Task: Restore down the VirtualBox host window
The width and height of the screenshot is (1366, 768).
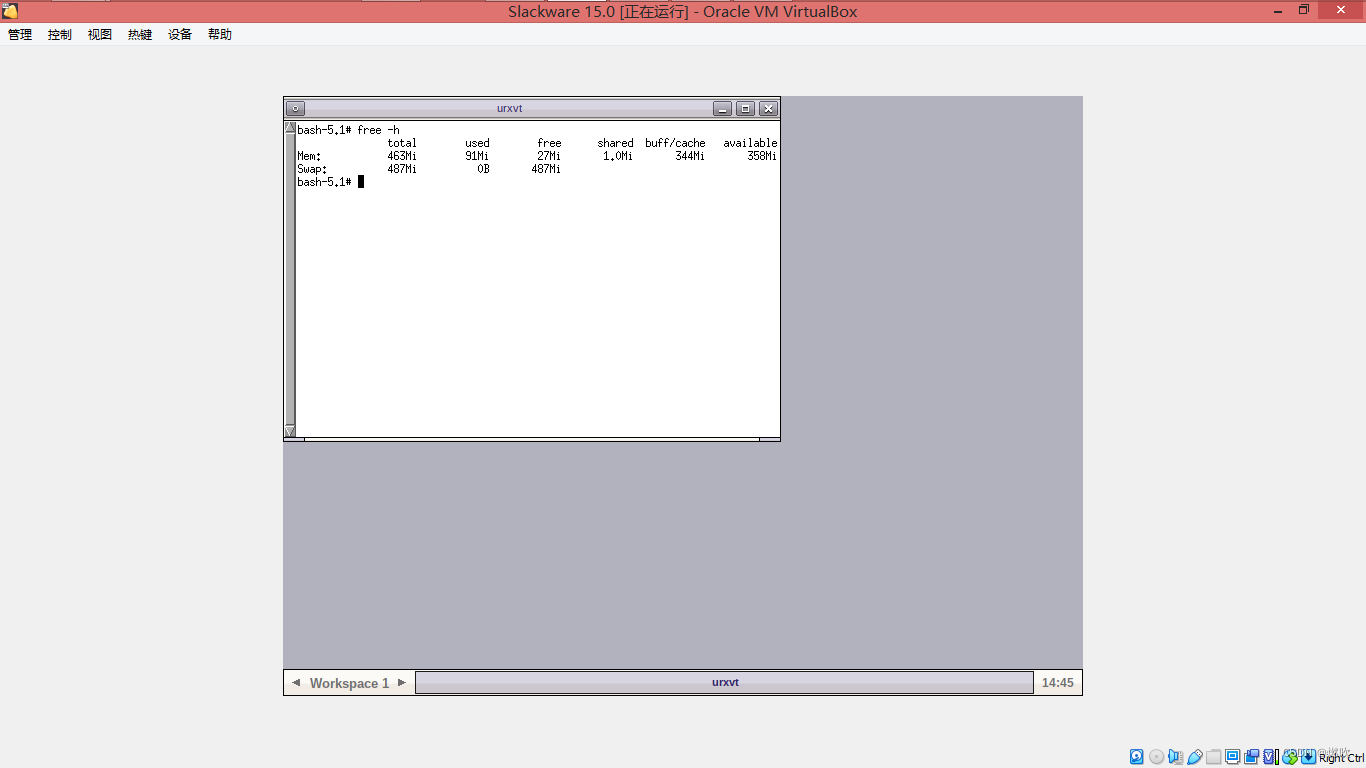Action: (x=1304, y=10)
